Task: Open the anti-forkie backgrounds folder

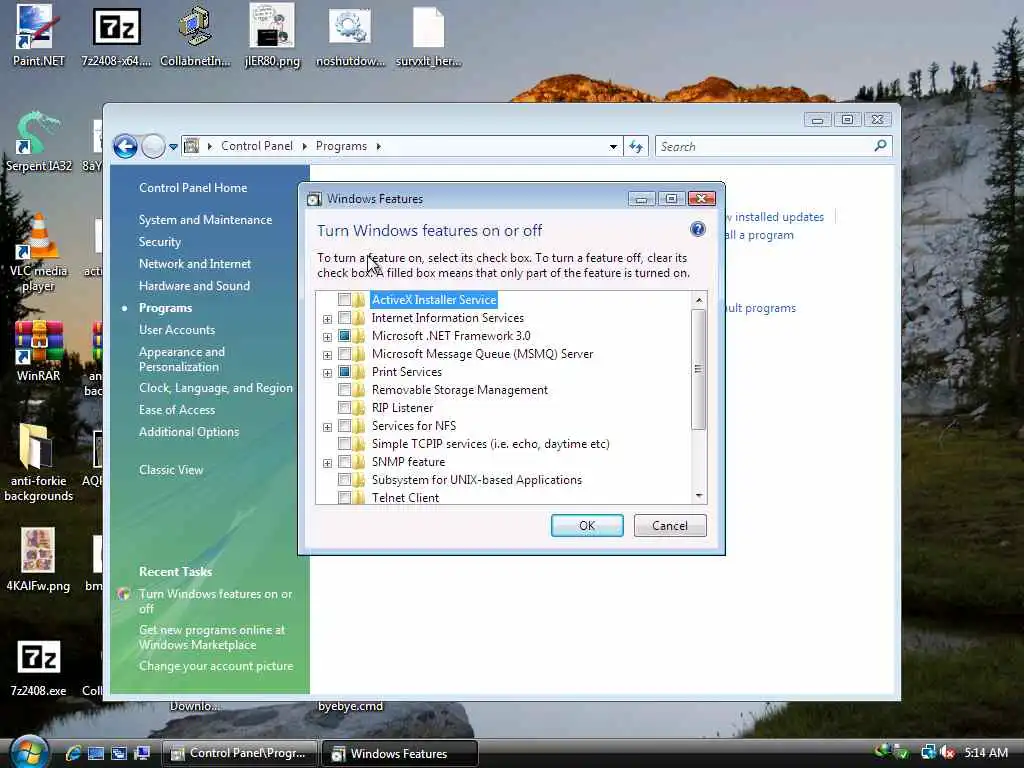Action: 38,460
